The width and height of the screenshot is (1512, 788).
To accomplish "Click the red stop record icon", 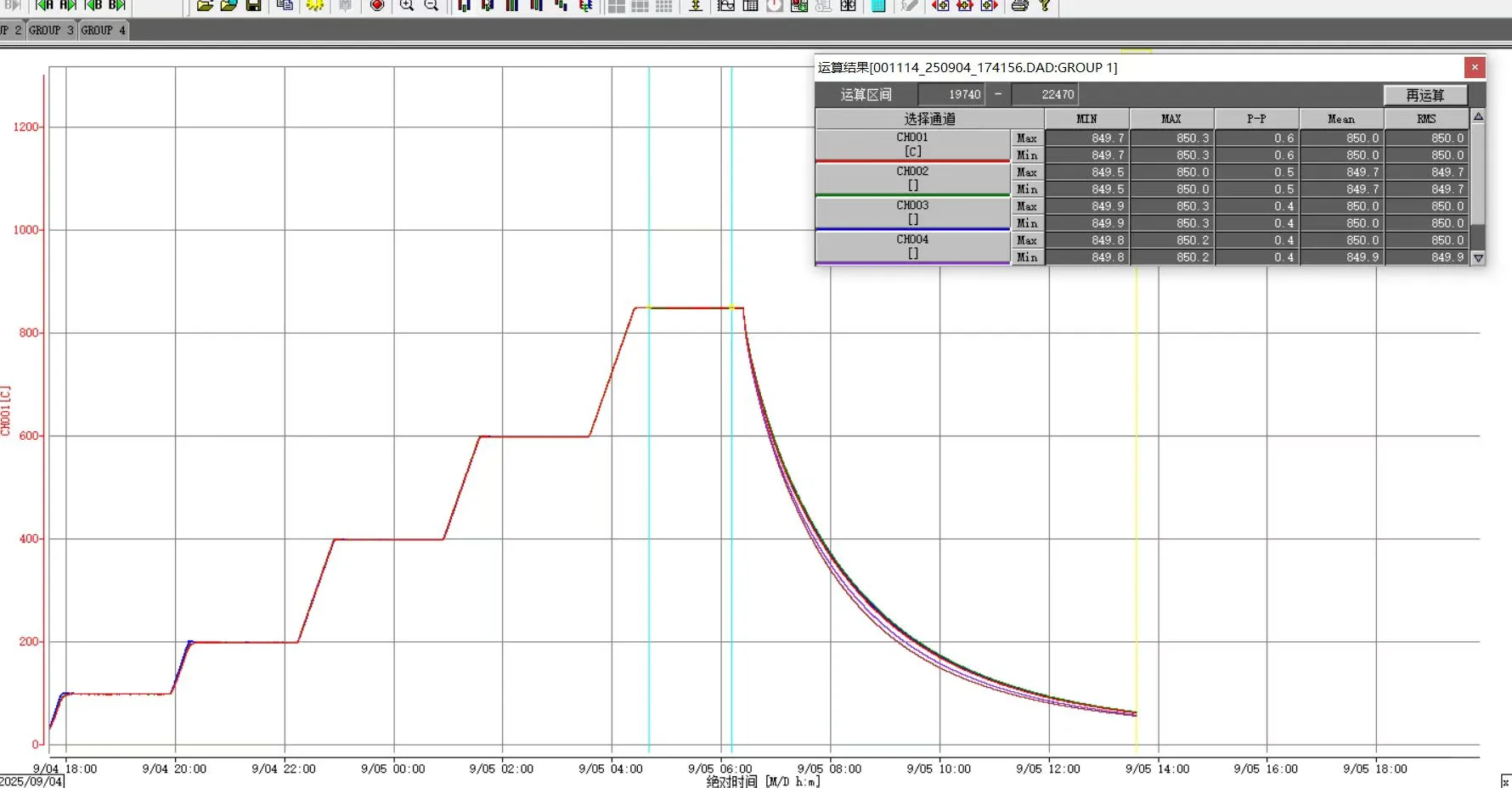I will click(377, 5).
